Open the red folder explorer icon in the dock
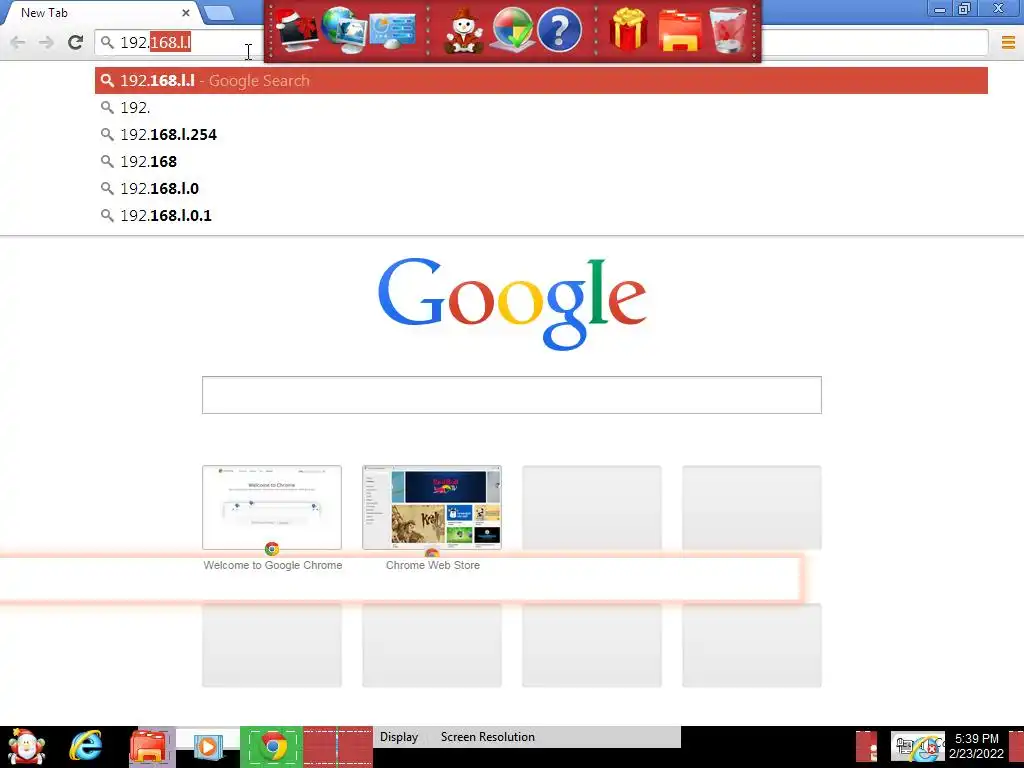Screen dimensions: 1024x768 (x=679, y=31)
